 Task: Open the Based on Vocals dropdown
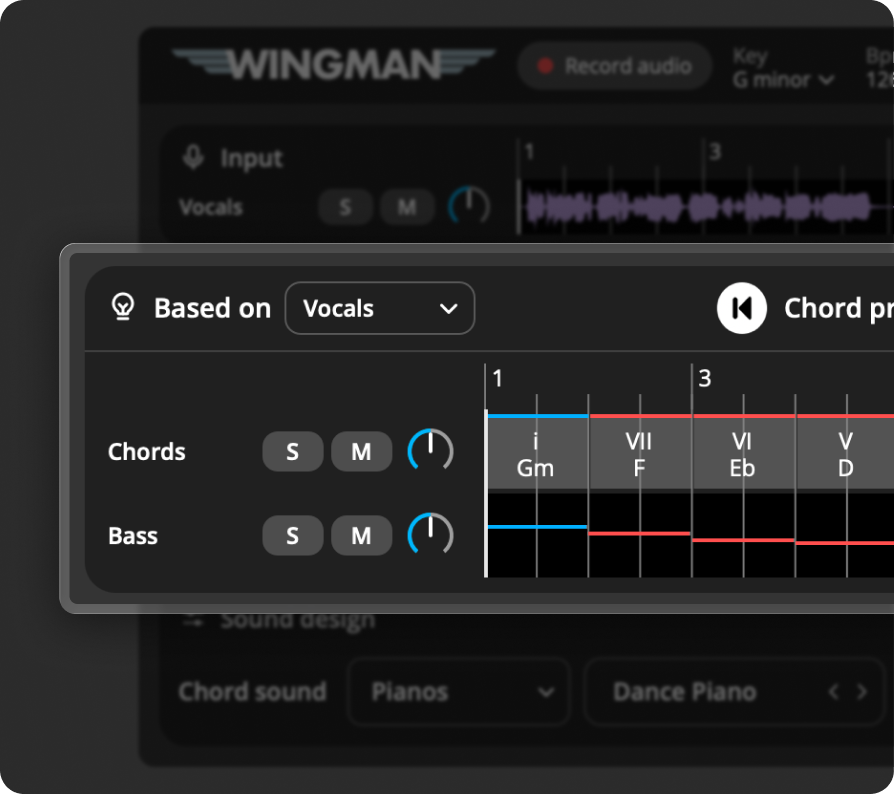pyautogui.click(x=379, y=308)
